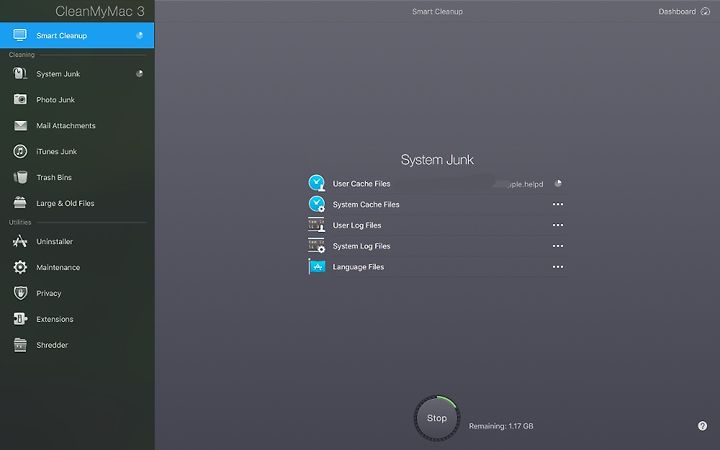Select Photo Junk in the sidebar

point(77,100)
